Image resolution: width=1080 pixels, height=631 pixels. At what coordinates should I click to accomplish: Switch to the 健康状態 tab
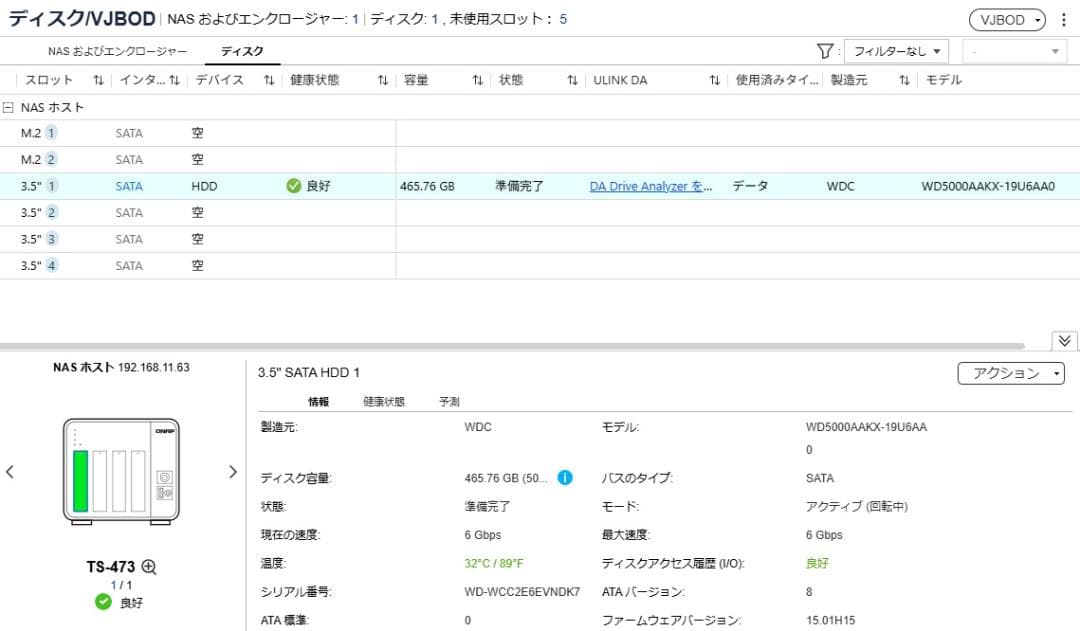[x=382, y=400]
